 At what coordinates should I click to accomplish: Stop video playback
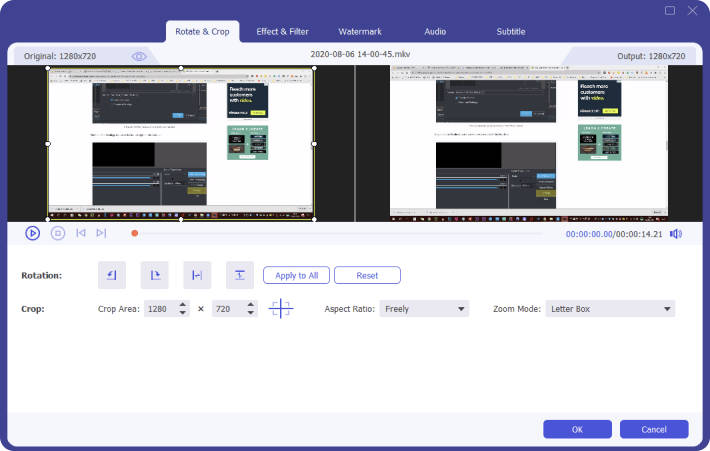[58, 233]
